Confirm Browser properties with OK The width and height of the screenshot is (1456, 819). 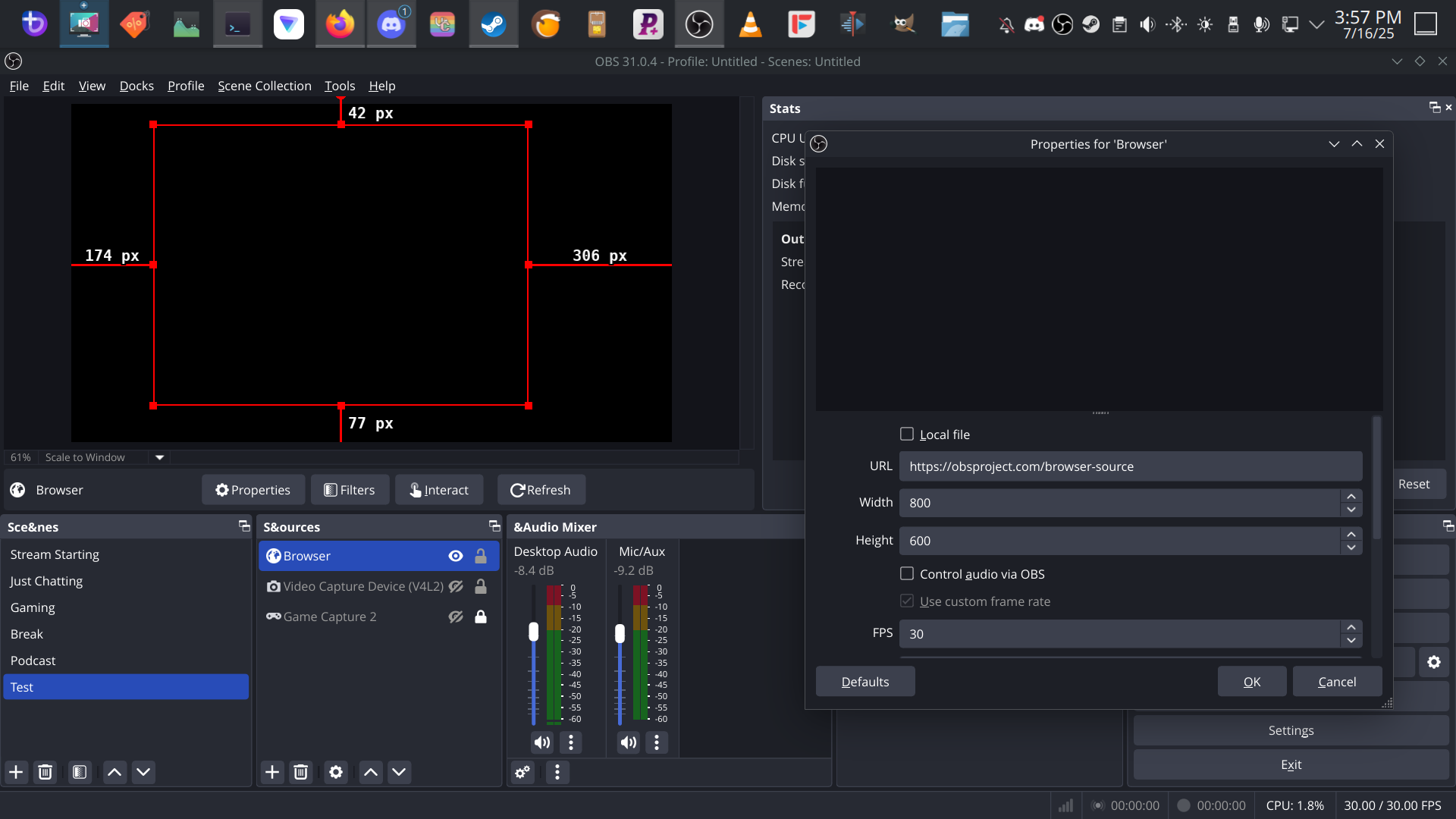tap(1252, 682)
